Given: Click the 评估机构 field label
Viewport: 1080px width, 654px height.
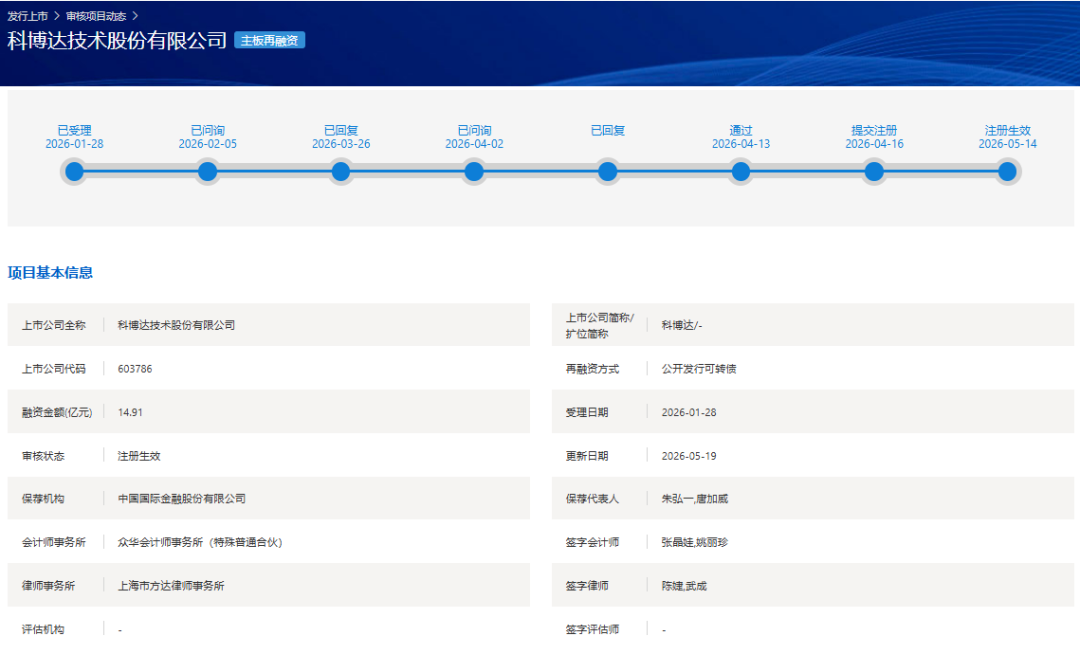Looking at the screenshot, I should coord(43,629).
